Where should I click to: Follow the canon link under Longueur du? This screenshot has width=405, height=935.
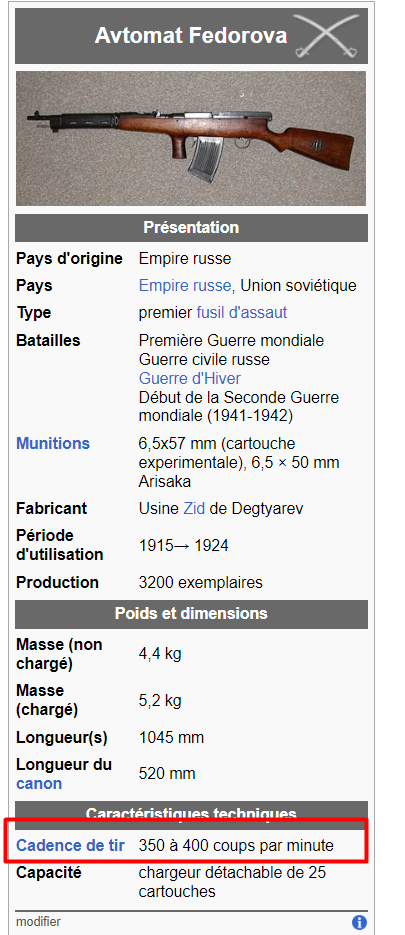click(x=39, y=784)
